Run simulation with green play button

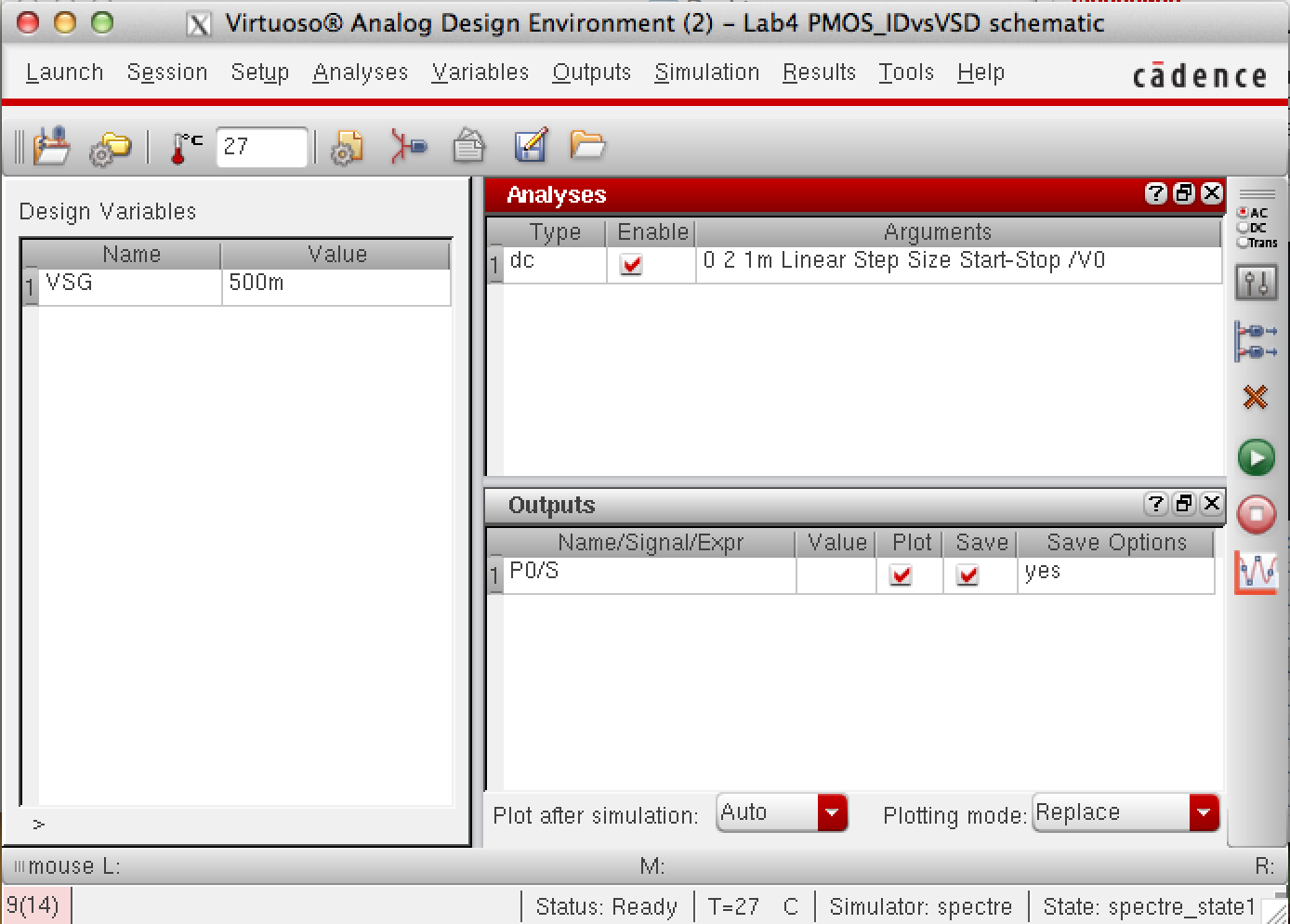click(x=1257, y=457)
